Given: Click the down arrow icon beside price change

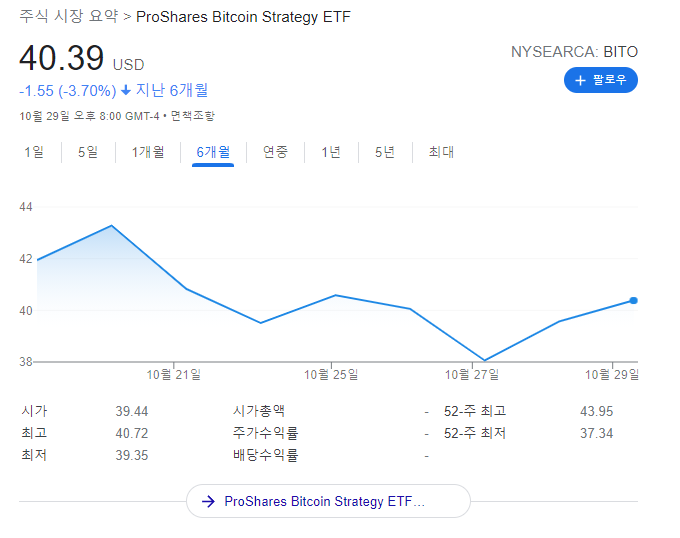Looking at the screenshot, I should click(x=126, y=90).
